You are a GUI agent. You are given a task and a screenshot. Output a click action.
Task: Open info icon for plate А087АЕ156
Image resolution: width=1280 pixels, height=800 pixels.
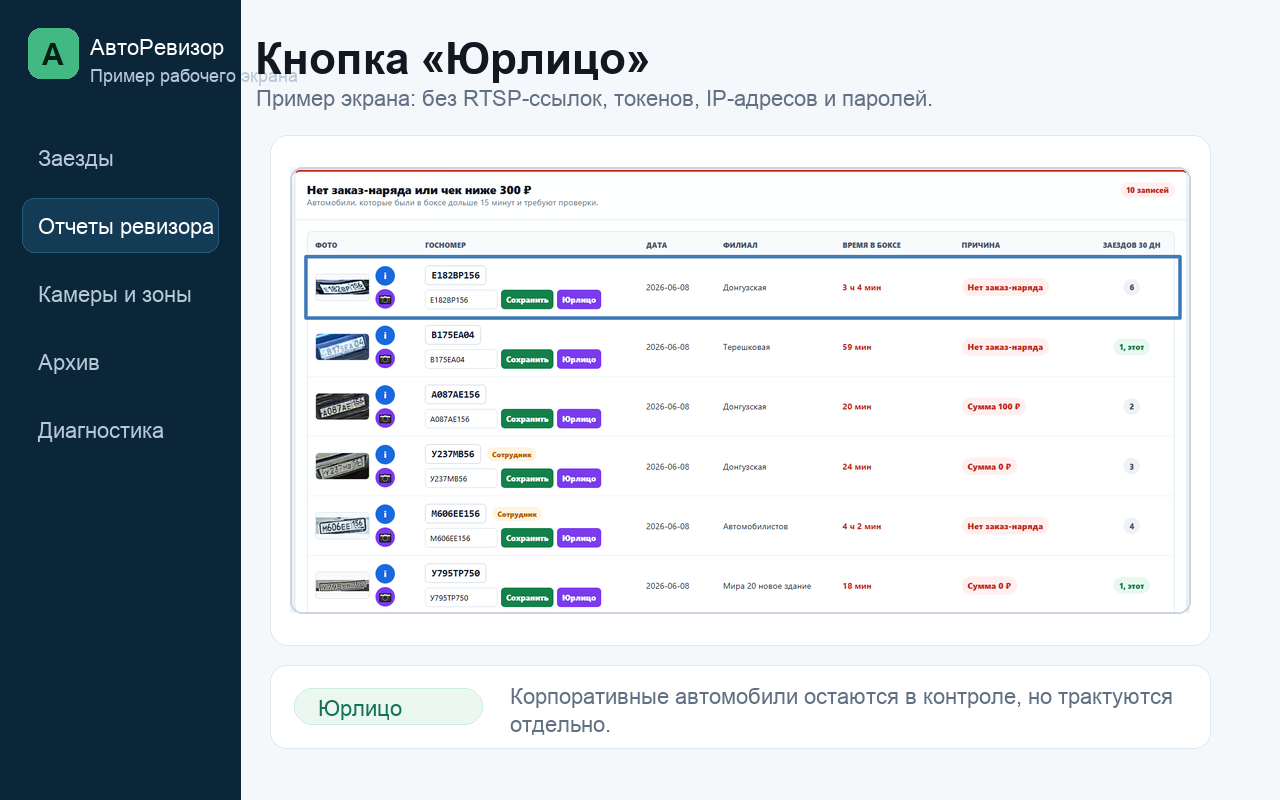pos(385,395)
